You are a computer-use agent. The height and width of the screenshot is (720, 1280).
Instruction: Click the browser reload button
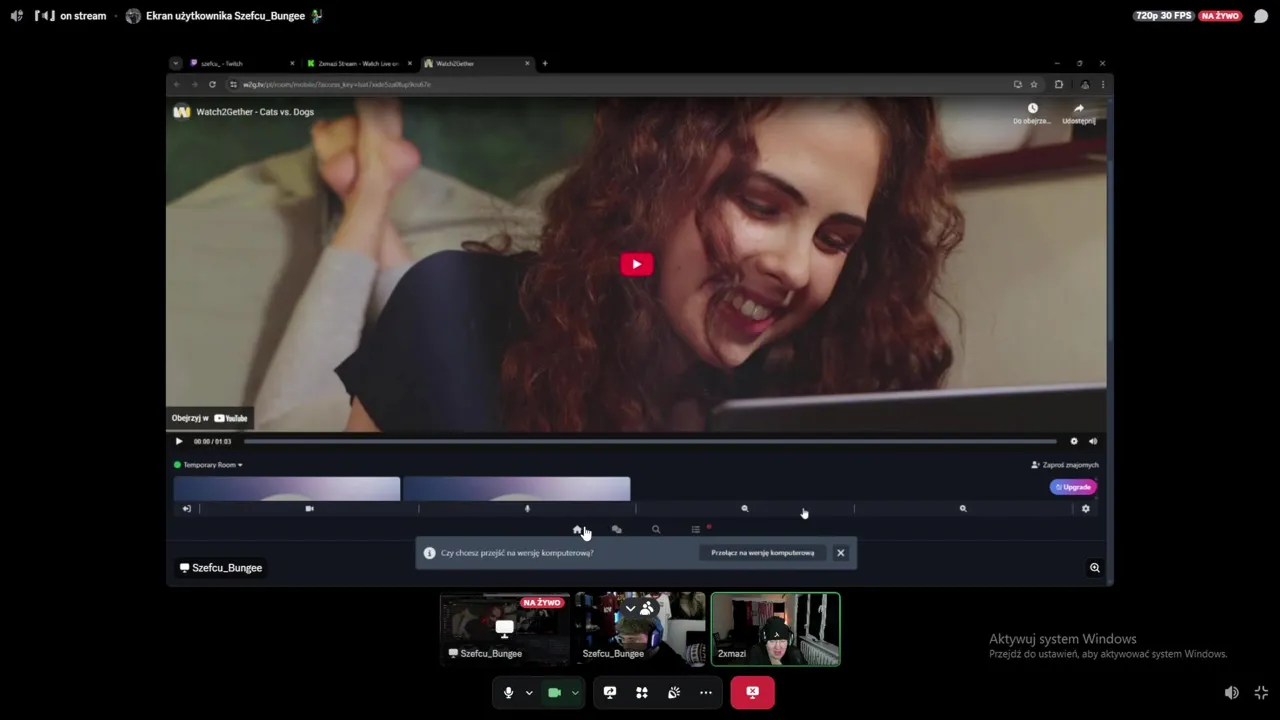[212, 85]
